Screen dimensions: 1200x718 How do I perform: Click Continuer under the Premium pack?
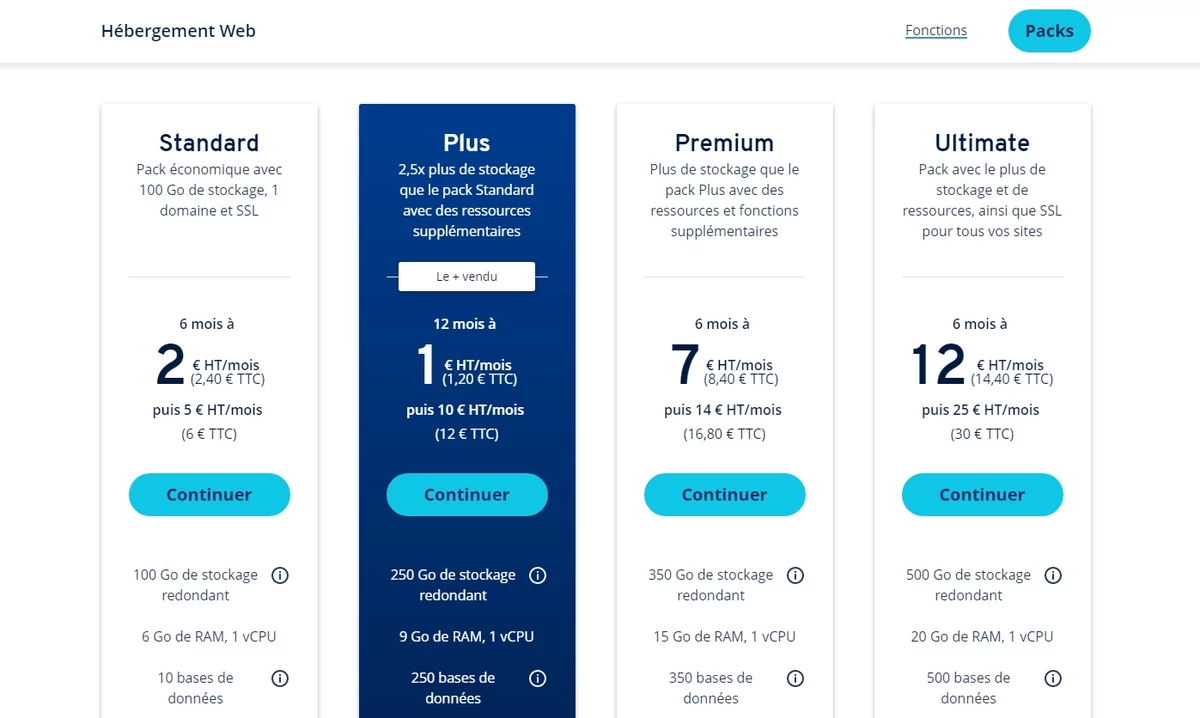tap(724, 495)
